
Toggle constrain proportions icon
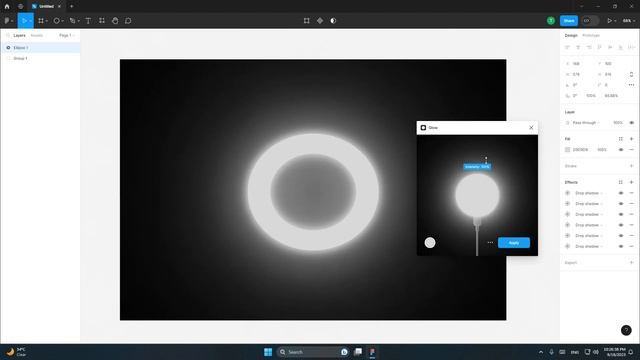(631, 74)
